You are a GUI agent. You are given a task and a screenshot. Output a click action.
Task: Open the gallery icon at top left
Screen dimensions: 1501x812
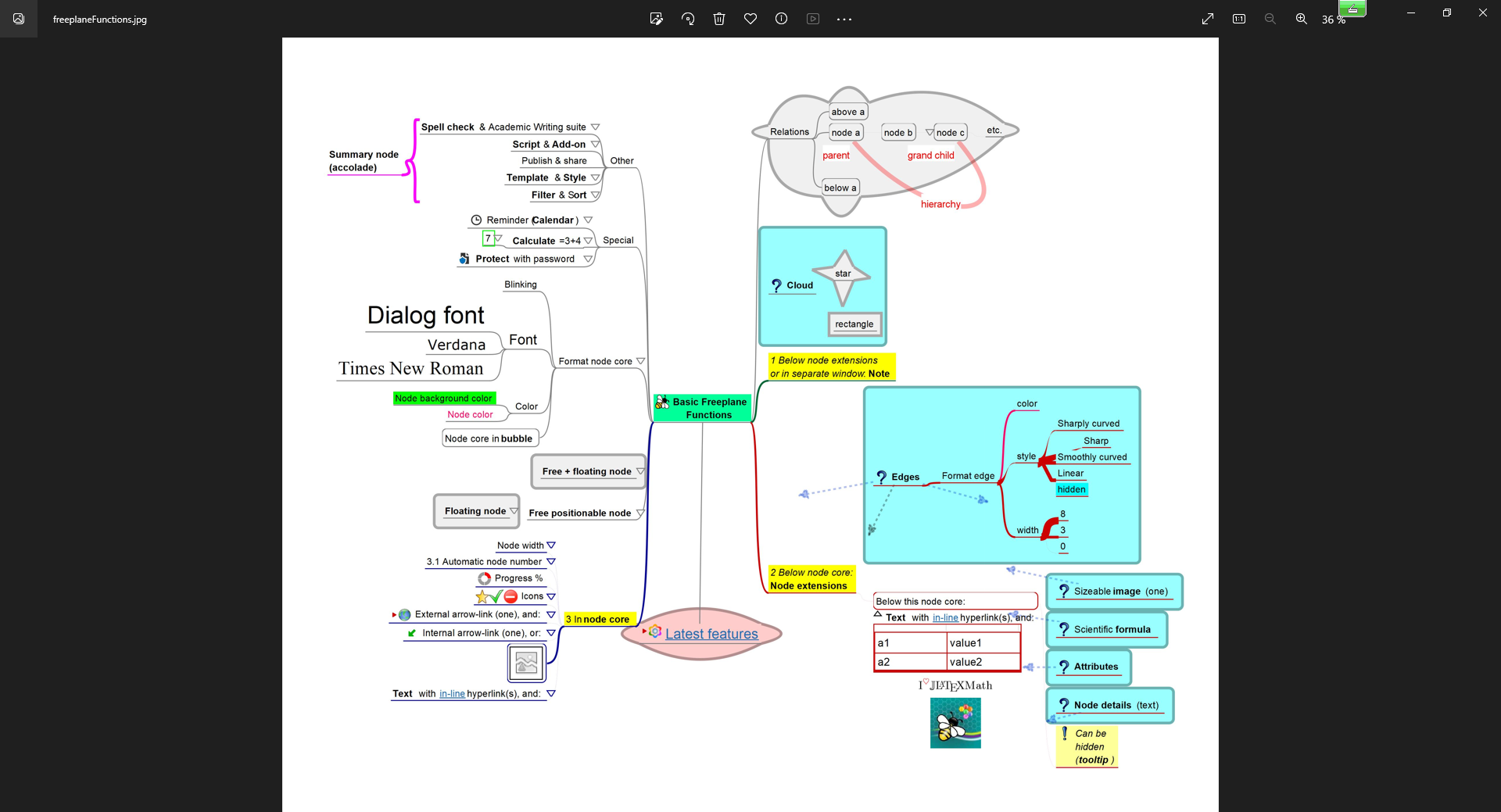[x=19, y=19]
